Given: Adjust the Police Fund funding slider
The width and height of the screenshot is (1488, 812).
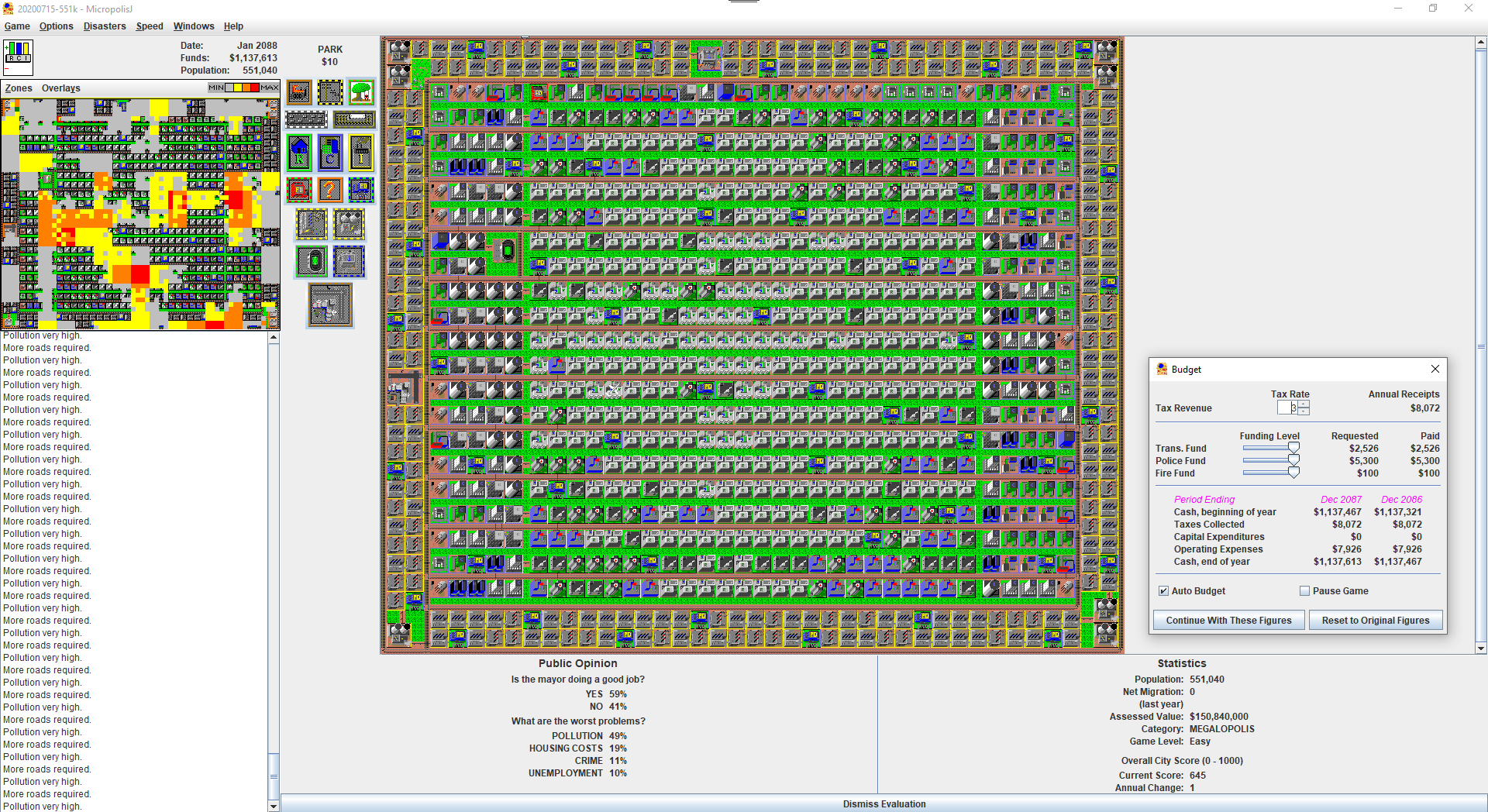Looking at the screenshot, I should click(1270, 460).
